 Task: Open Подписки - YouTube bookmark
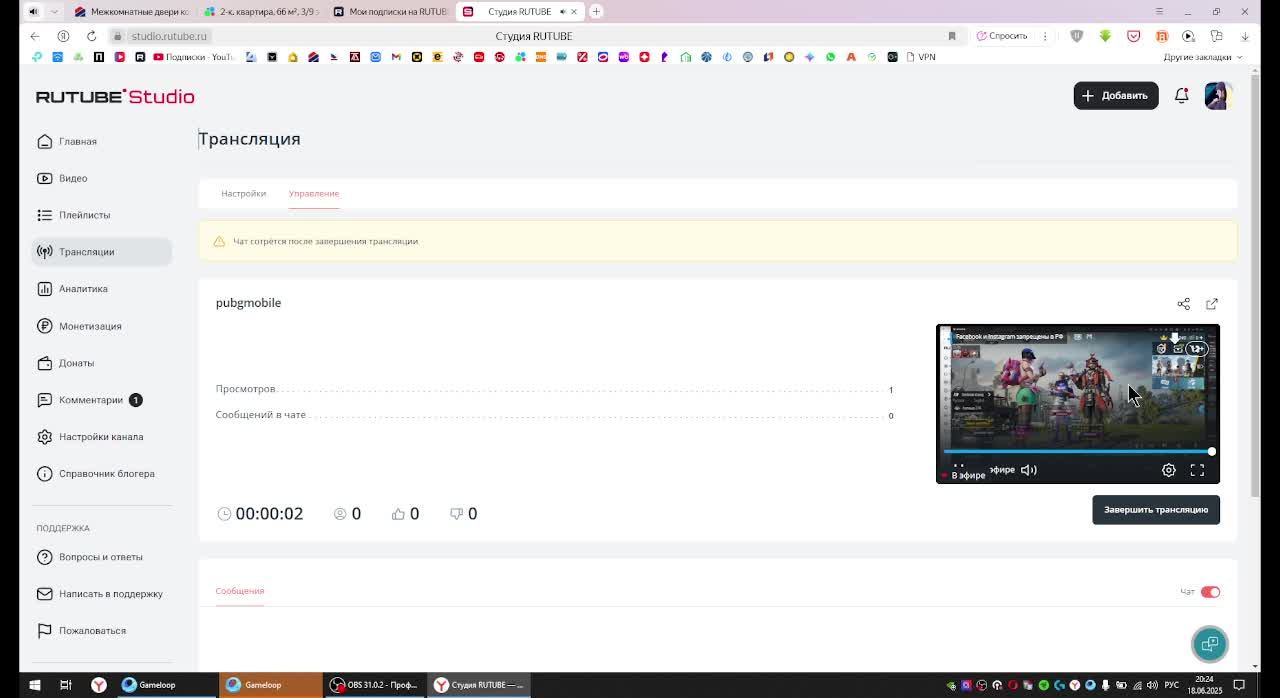pyautogui.click(x=192, y=57)
